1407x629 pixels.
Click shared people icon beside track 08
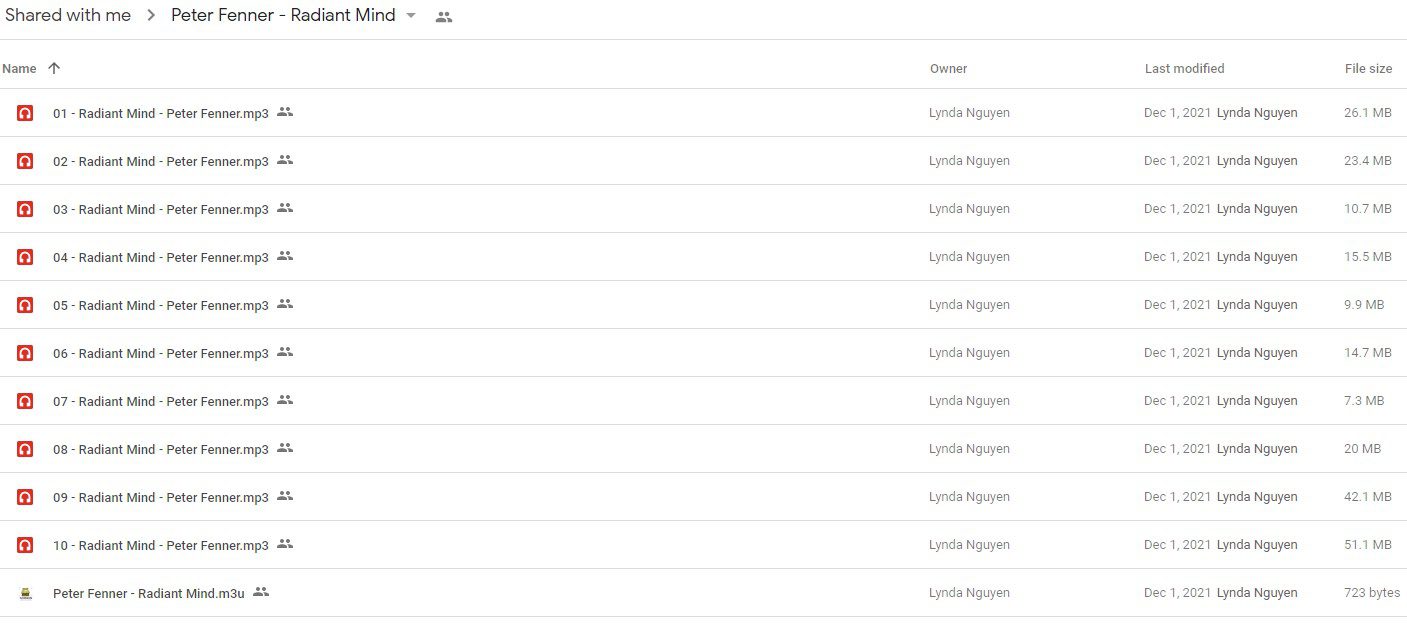click(285, 448)
